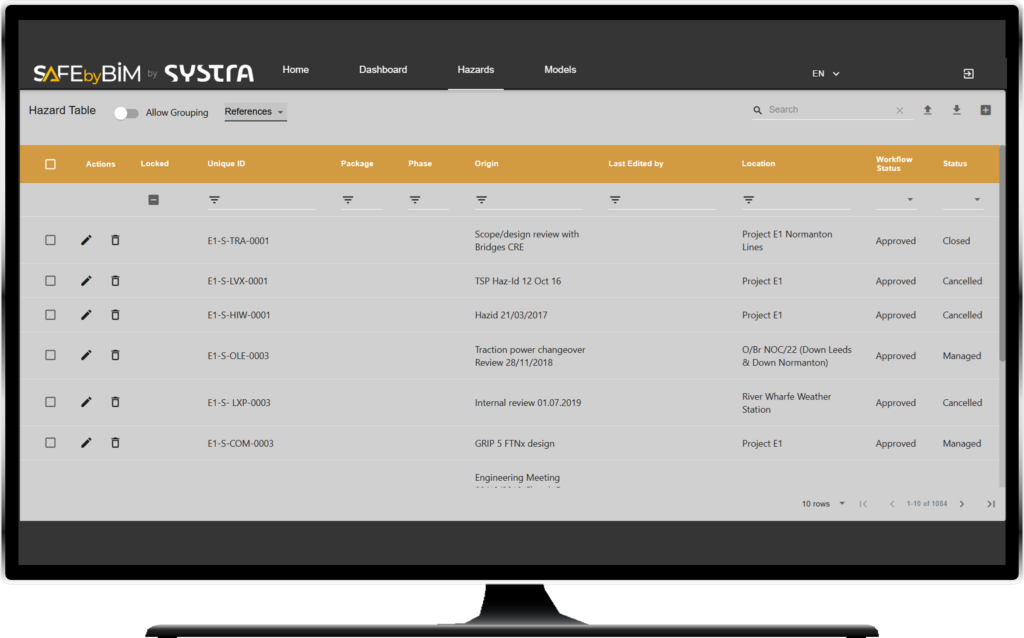This screenshot has height=638, width=1024.
Task: Click the download hazards icon
Action: coord(956,110)
